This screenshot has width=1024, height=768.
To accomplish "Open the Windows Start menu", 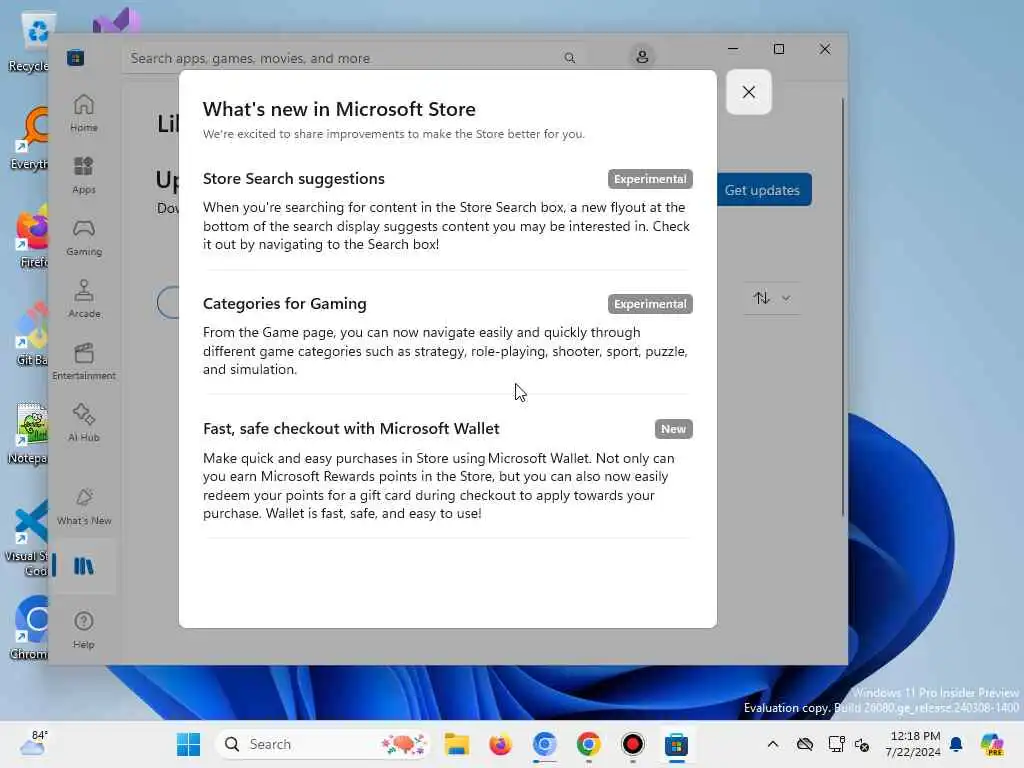I will point(189,744).
